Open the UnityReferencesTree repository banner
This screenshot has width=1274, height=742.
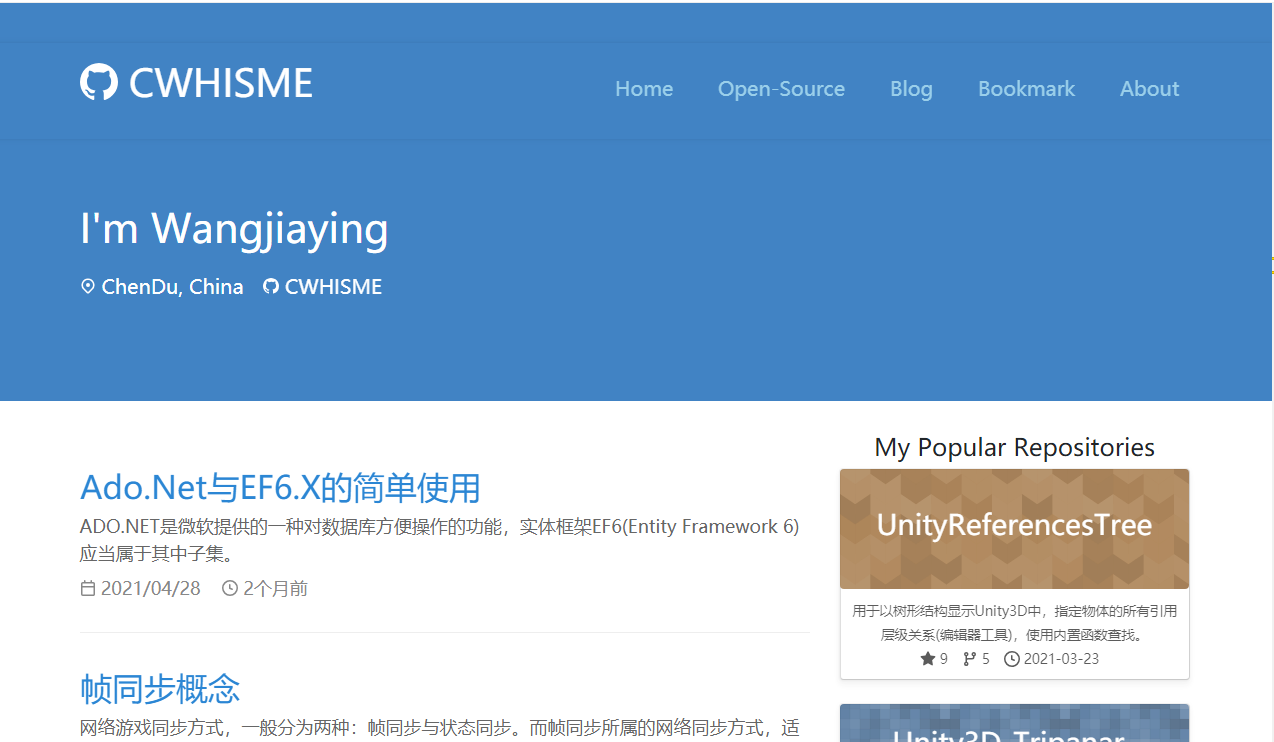(x=1014, y=527)
